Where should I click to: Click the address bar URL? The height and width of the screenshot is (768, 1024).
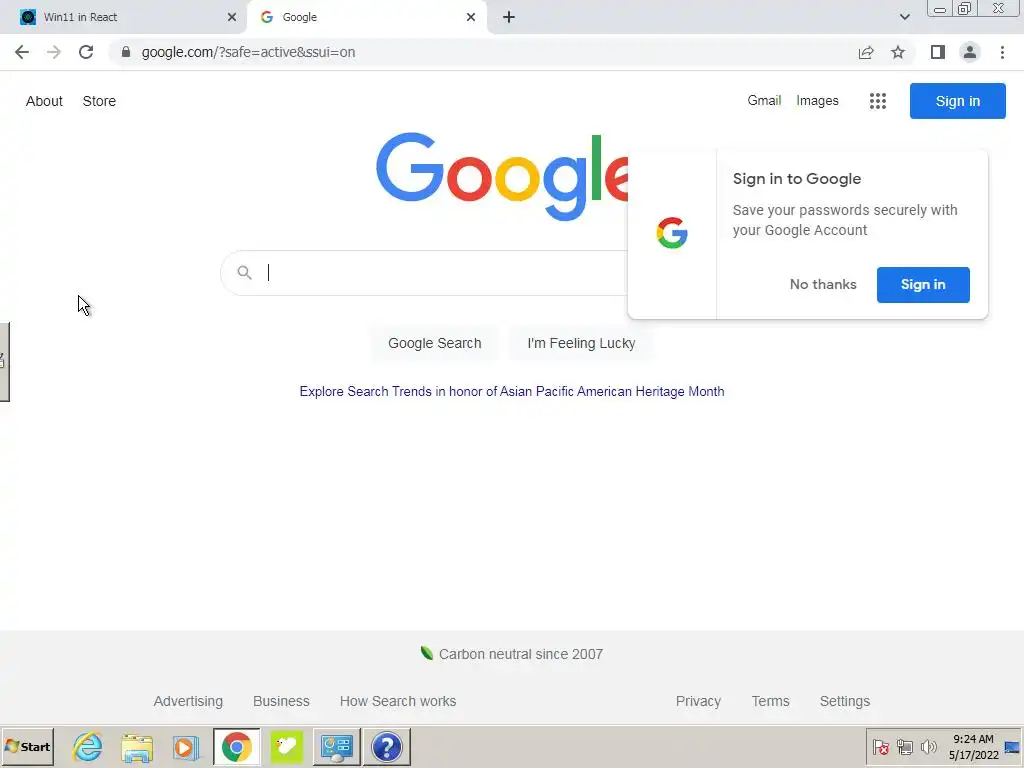[x=248, y=52]
